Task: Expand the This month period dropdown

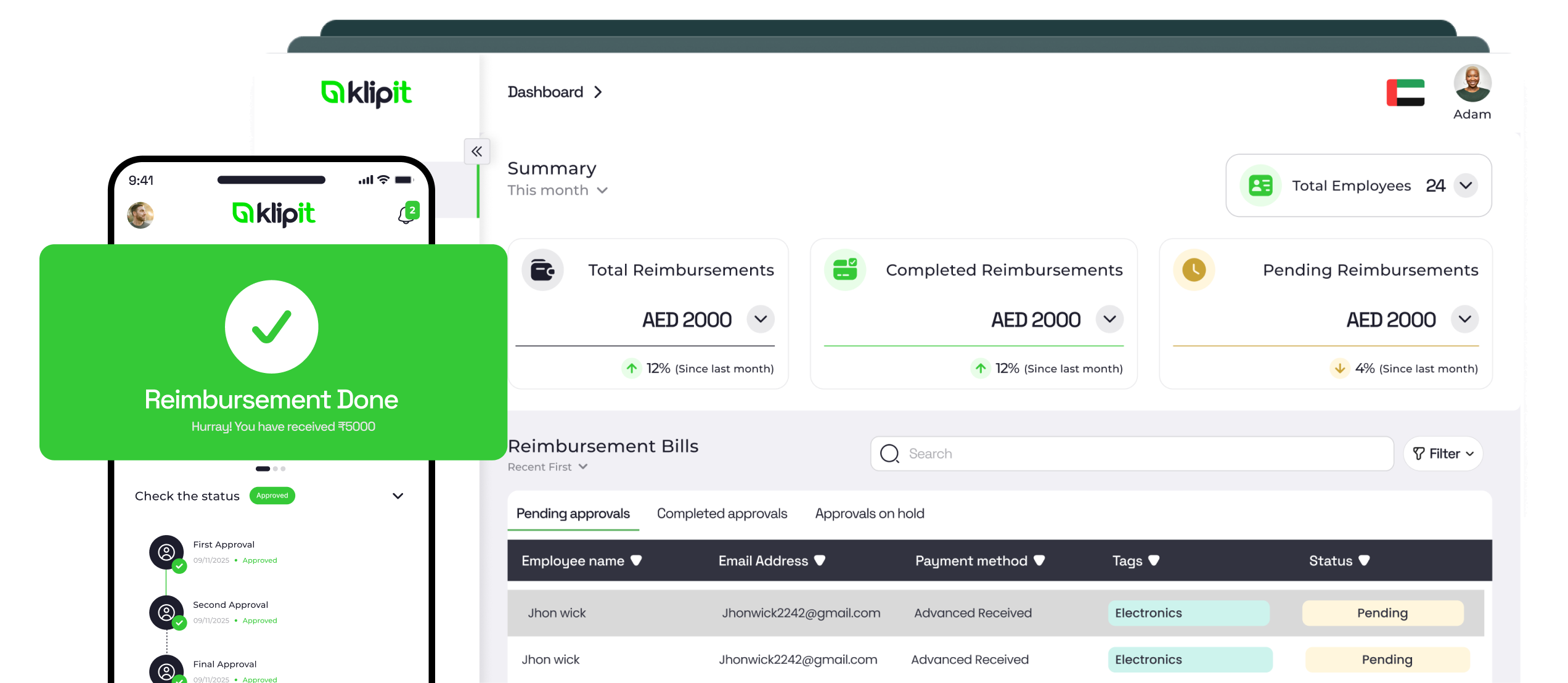Action: 558,190
